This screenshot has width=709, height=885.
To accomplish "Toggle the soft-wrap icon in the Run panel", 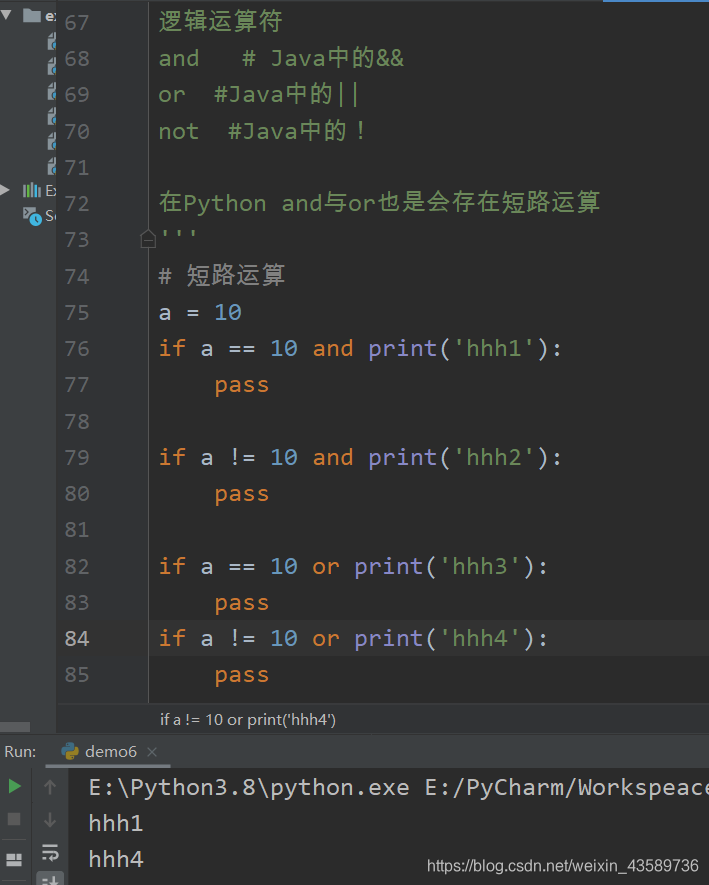I will pyautogui.click(x=50, y=852).
